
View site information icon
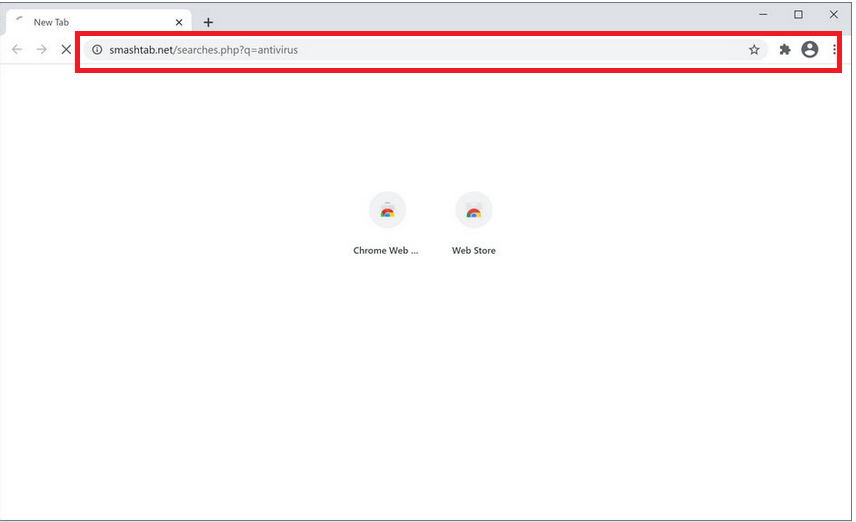pos(97,50)
